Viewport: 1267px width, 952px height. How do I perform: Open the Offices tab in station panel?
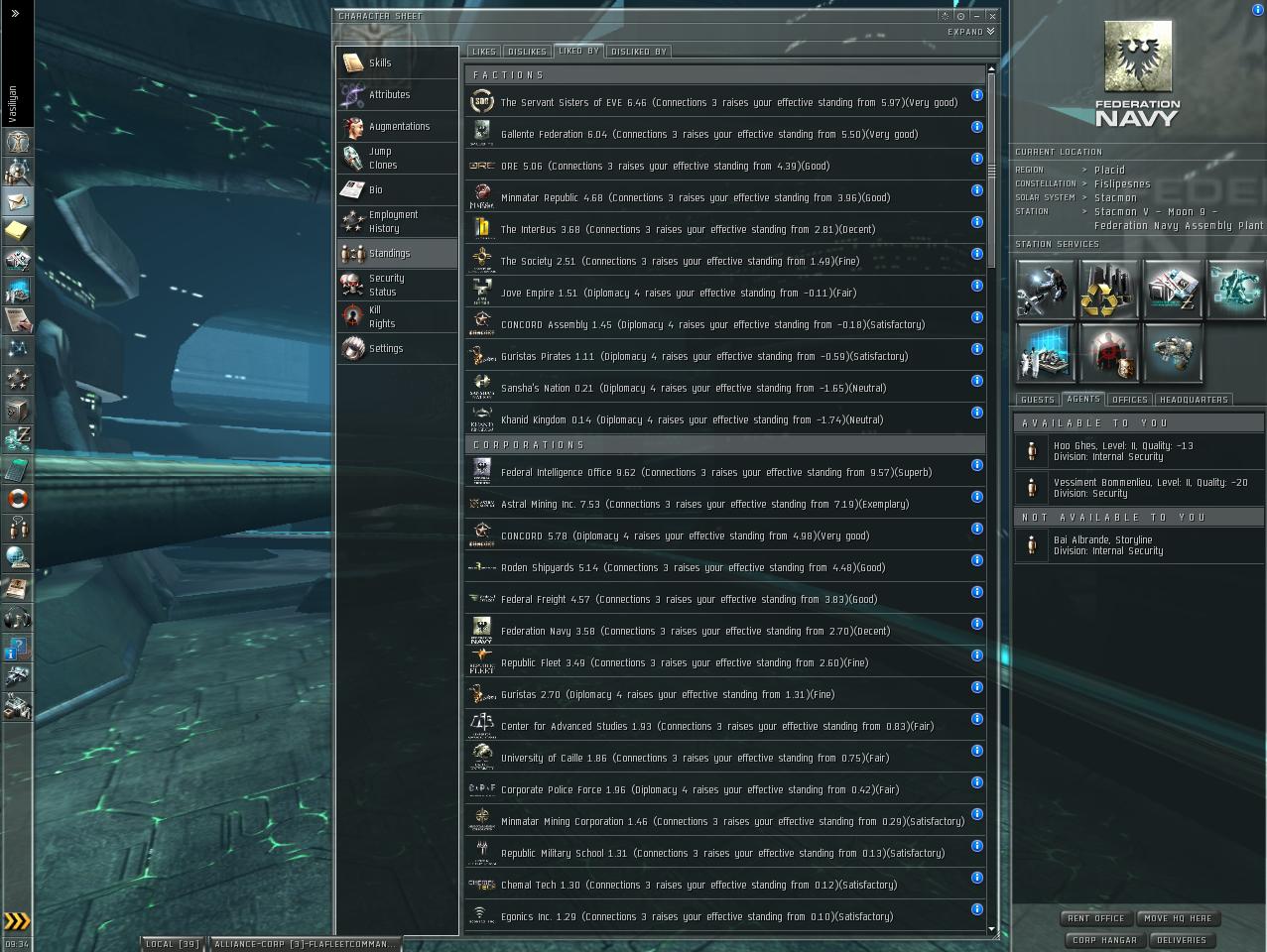point(1129,400)
